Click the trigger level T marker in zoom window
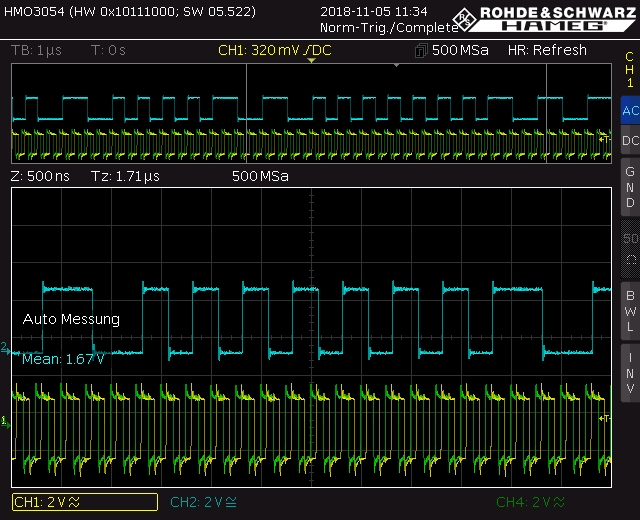This screenshot has height=520, width=640. [x=604, y=418]
